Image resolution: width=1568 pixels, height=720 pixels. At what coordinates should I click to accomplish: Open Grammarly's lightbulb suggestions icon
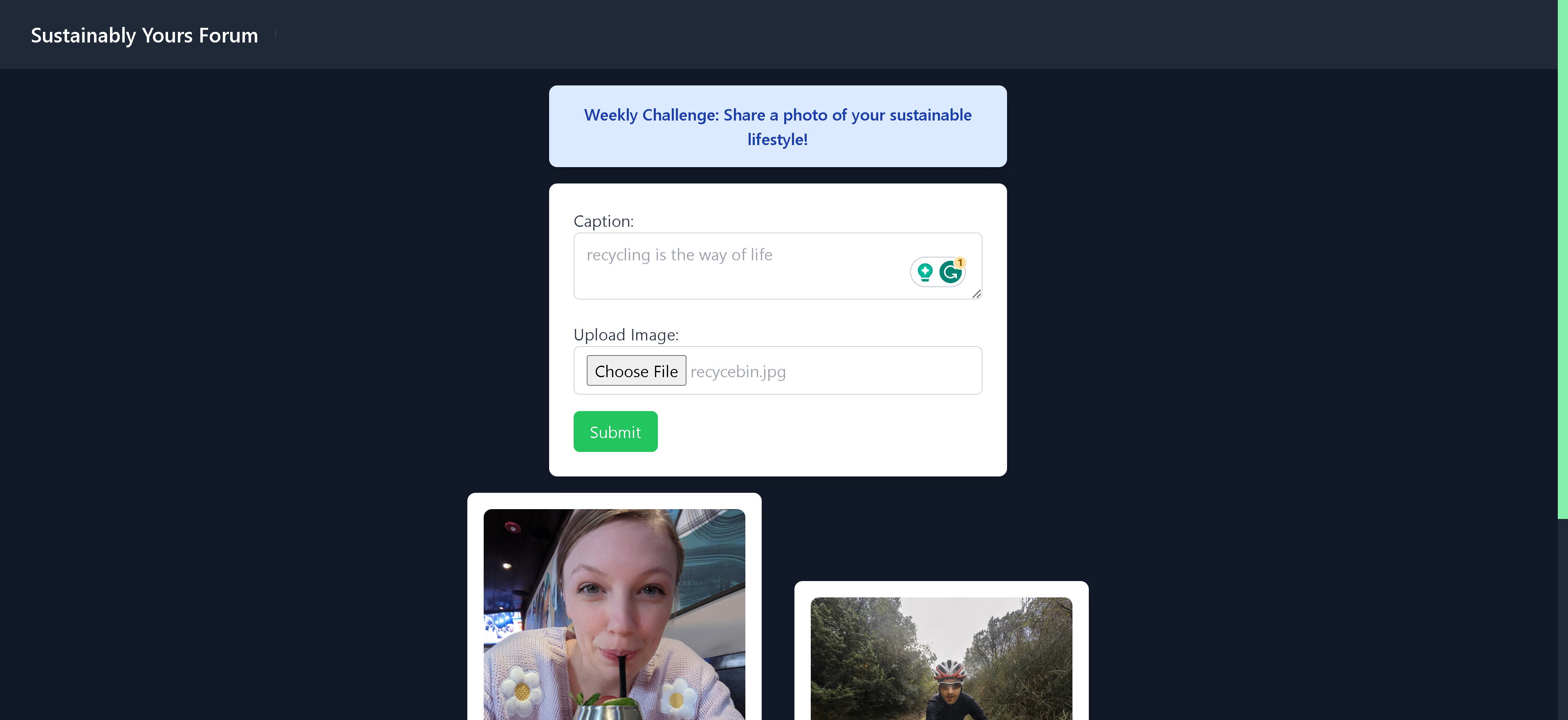pyautogui.click(x=924, y=272)
